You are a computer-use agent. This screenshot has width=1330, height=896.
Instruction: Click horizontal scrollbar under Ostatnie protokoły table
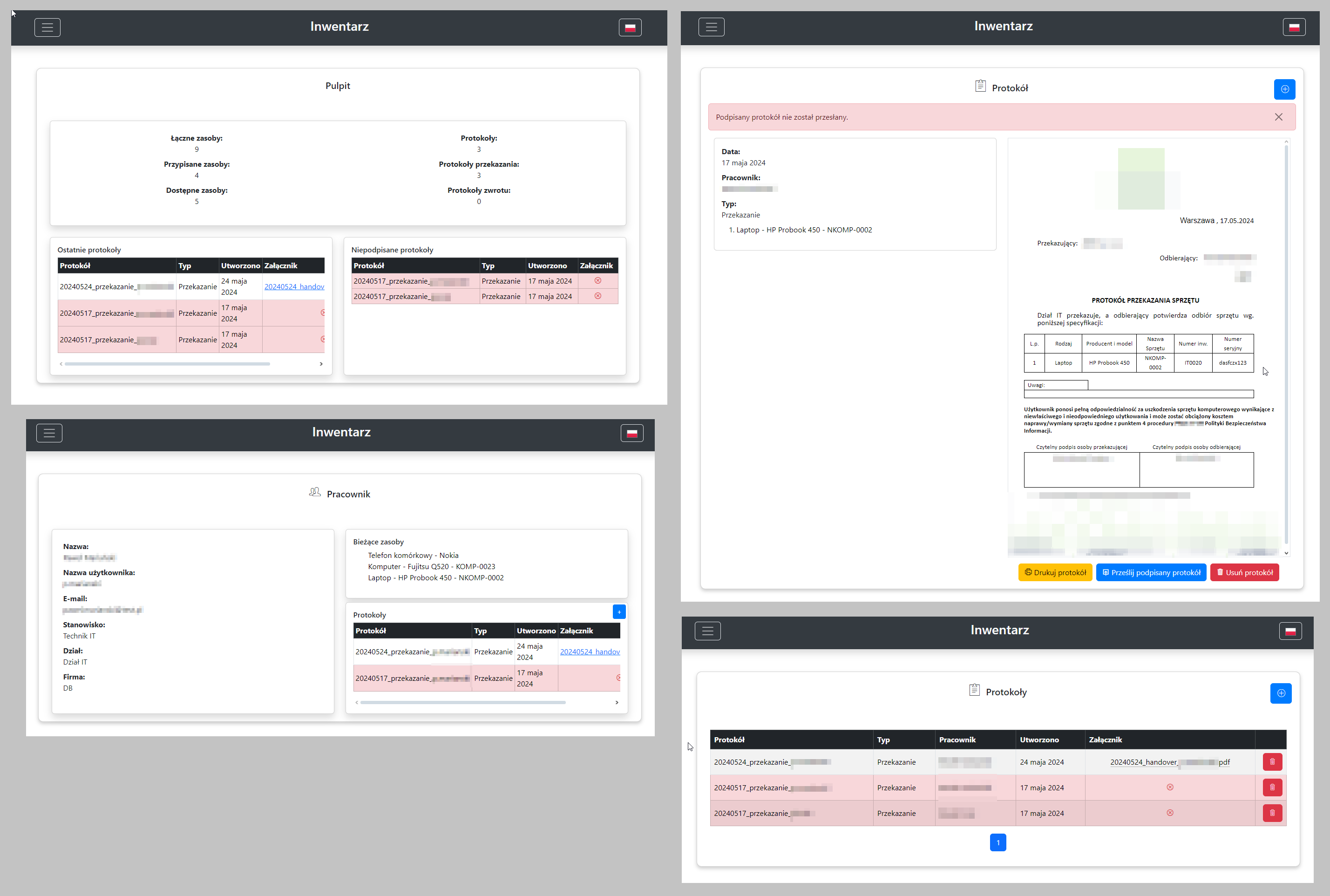[167, 364]
